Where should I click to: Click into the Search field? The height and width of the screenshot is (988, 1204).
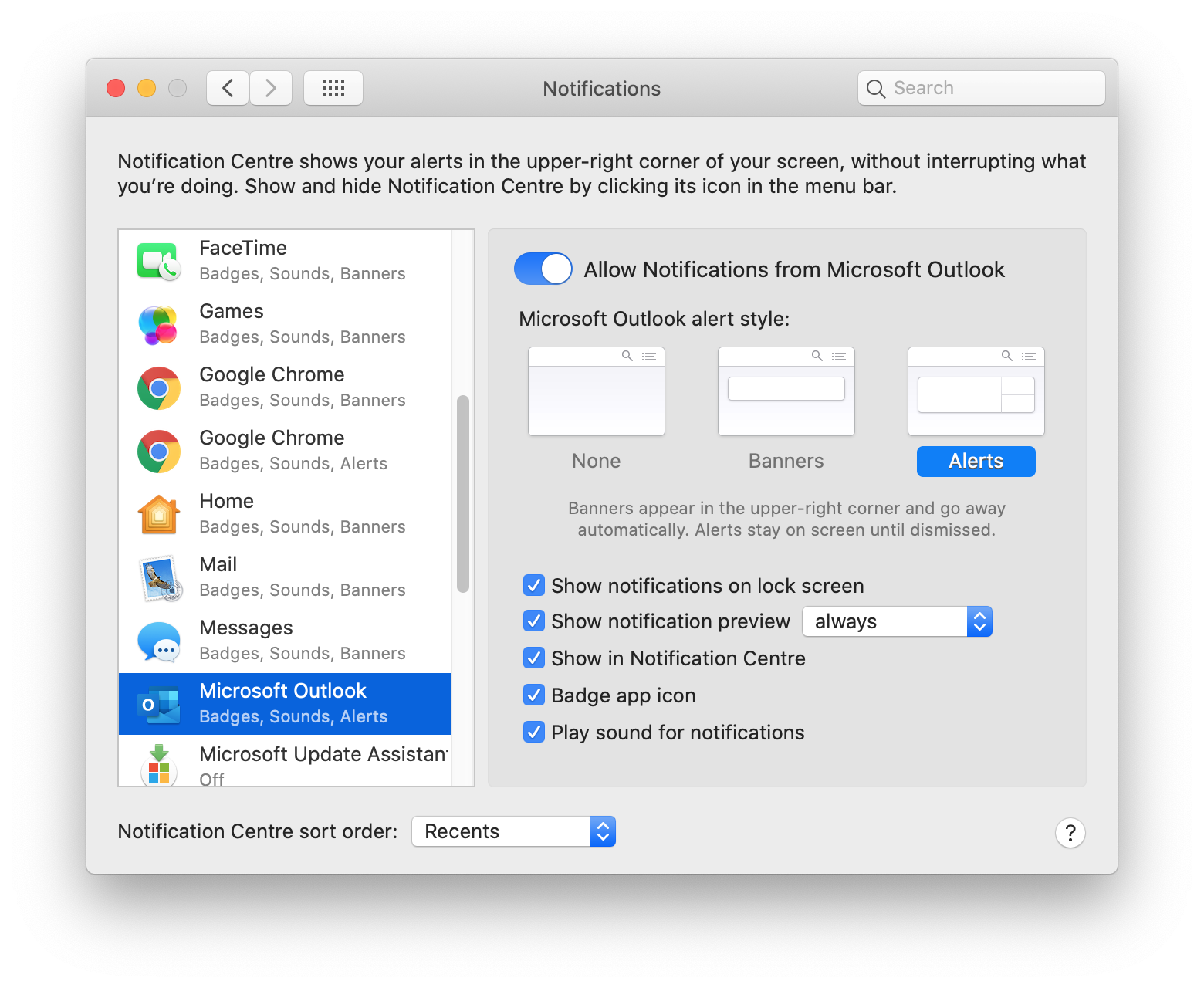(x=982, y=88)
